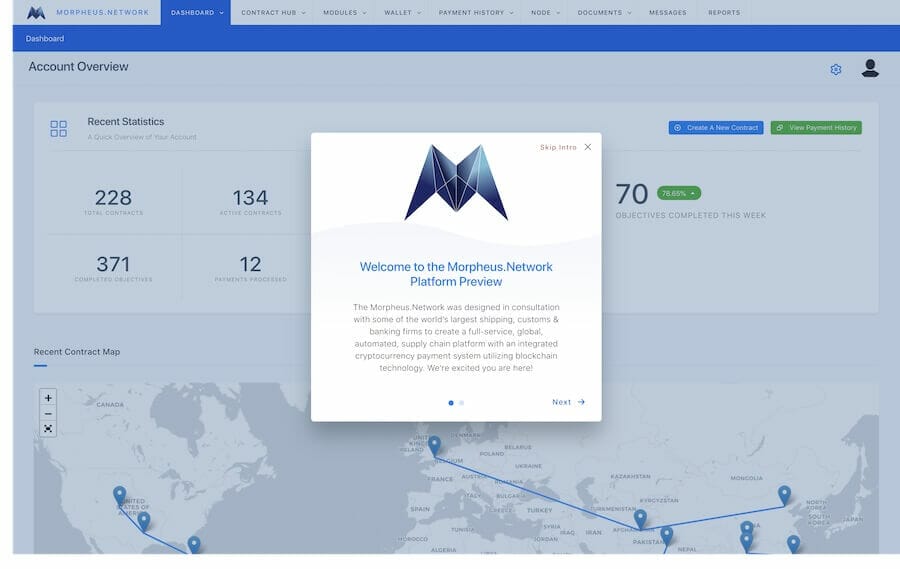Click the map pin over United Kingdom

(434, 444)
